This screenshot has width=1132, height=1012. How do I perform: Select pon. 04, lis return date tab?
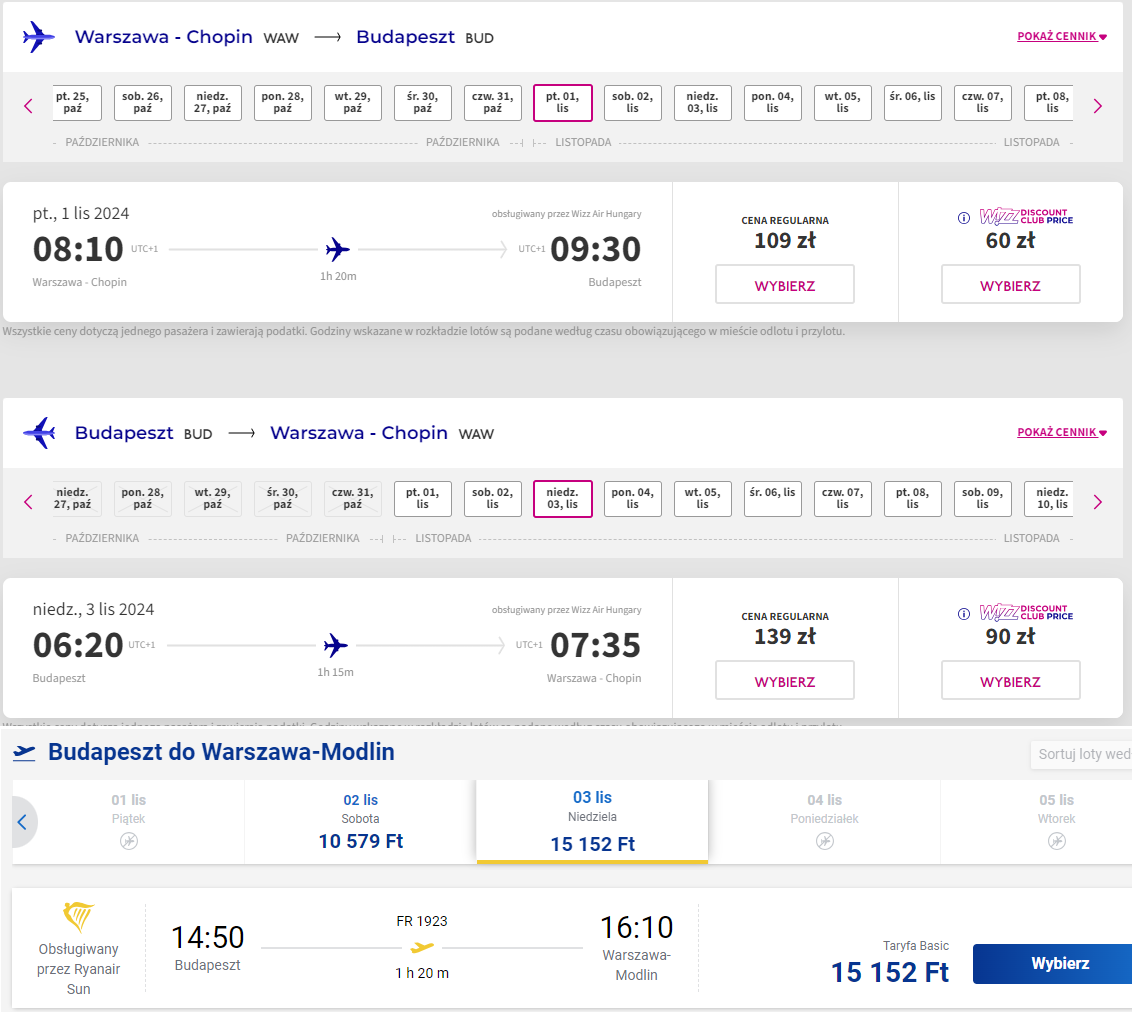[x=632, y=499]
